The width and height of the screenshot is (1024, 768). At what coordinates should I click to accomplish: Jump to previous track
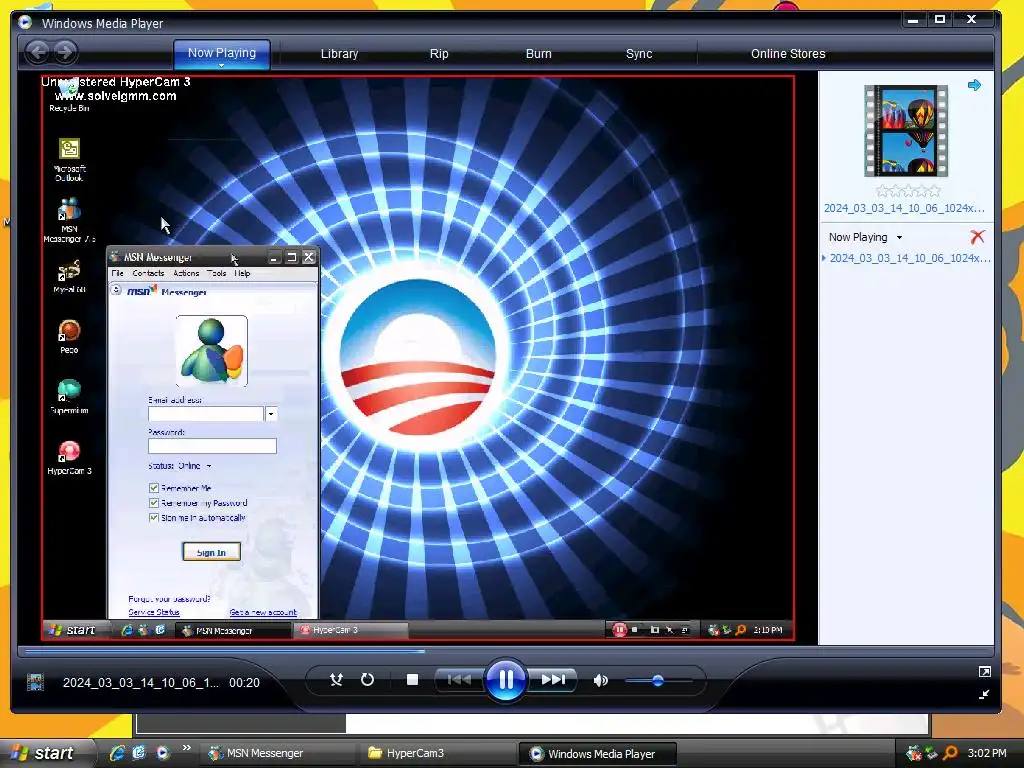459,680
